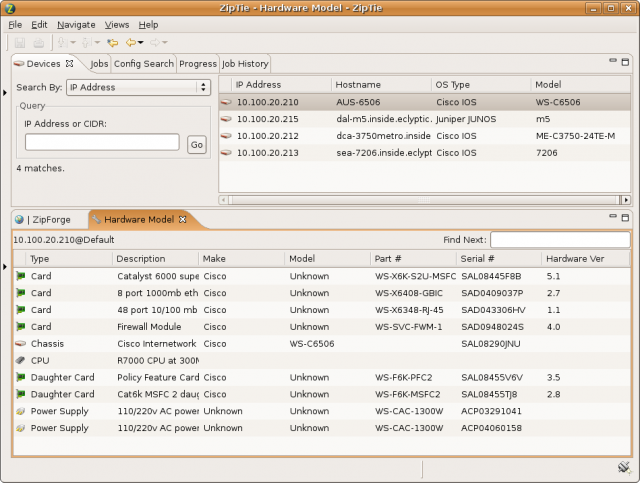640x483 pixels.
Task: Open the File menu
Action: pyautogui.click(x=15, y=25)
